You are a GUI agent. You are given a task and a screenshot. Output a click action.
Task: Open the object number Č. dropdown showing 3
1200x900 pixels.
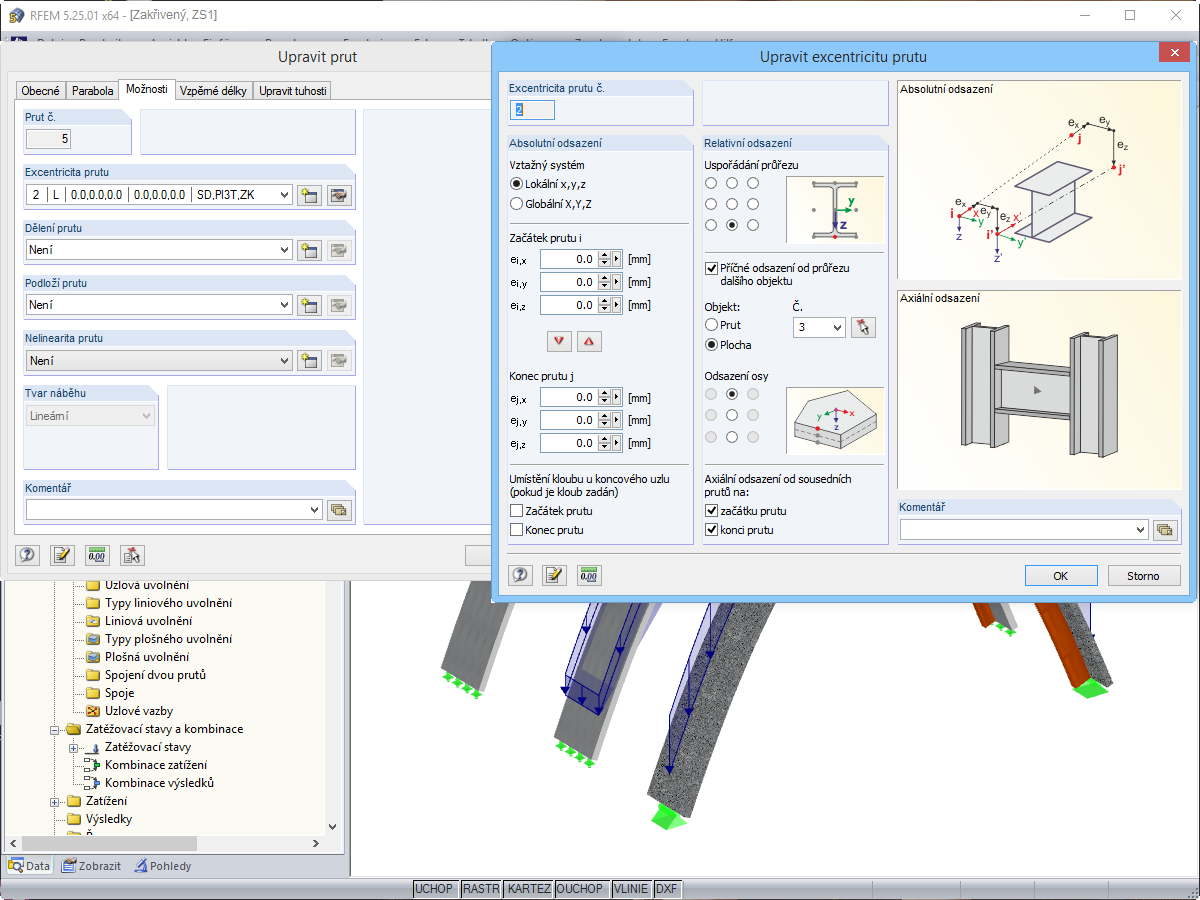tap(837, 327)
